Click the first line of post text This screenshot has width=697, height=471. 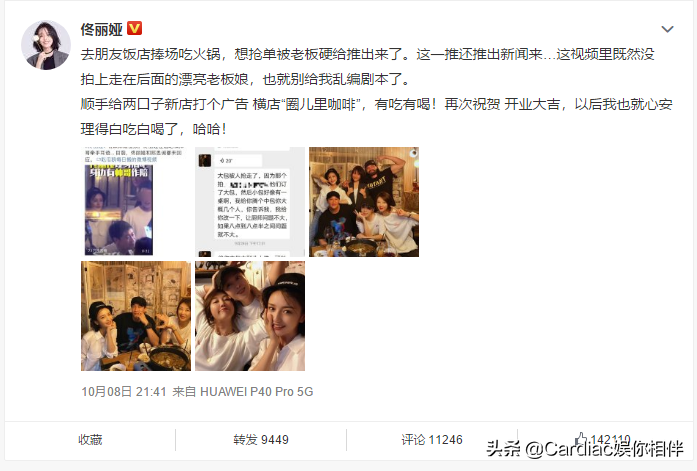tap(367, 54)
